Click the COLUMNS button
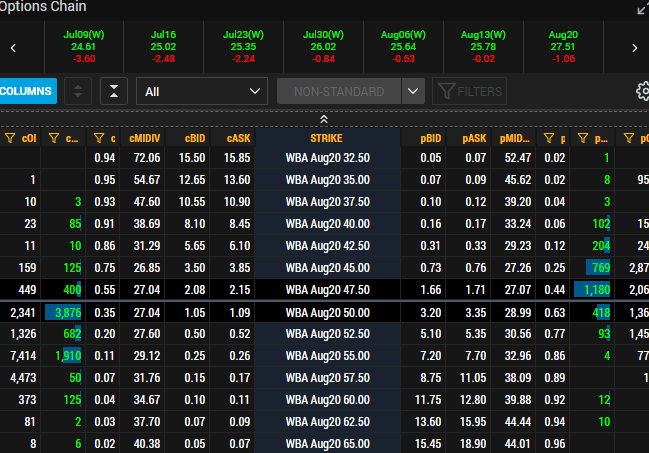 click(x=27, y=91)
